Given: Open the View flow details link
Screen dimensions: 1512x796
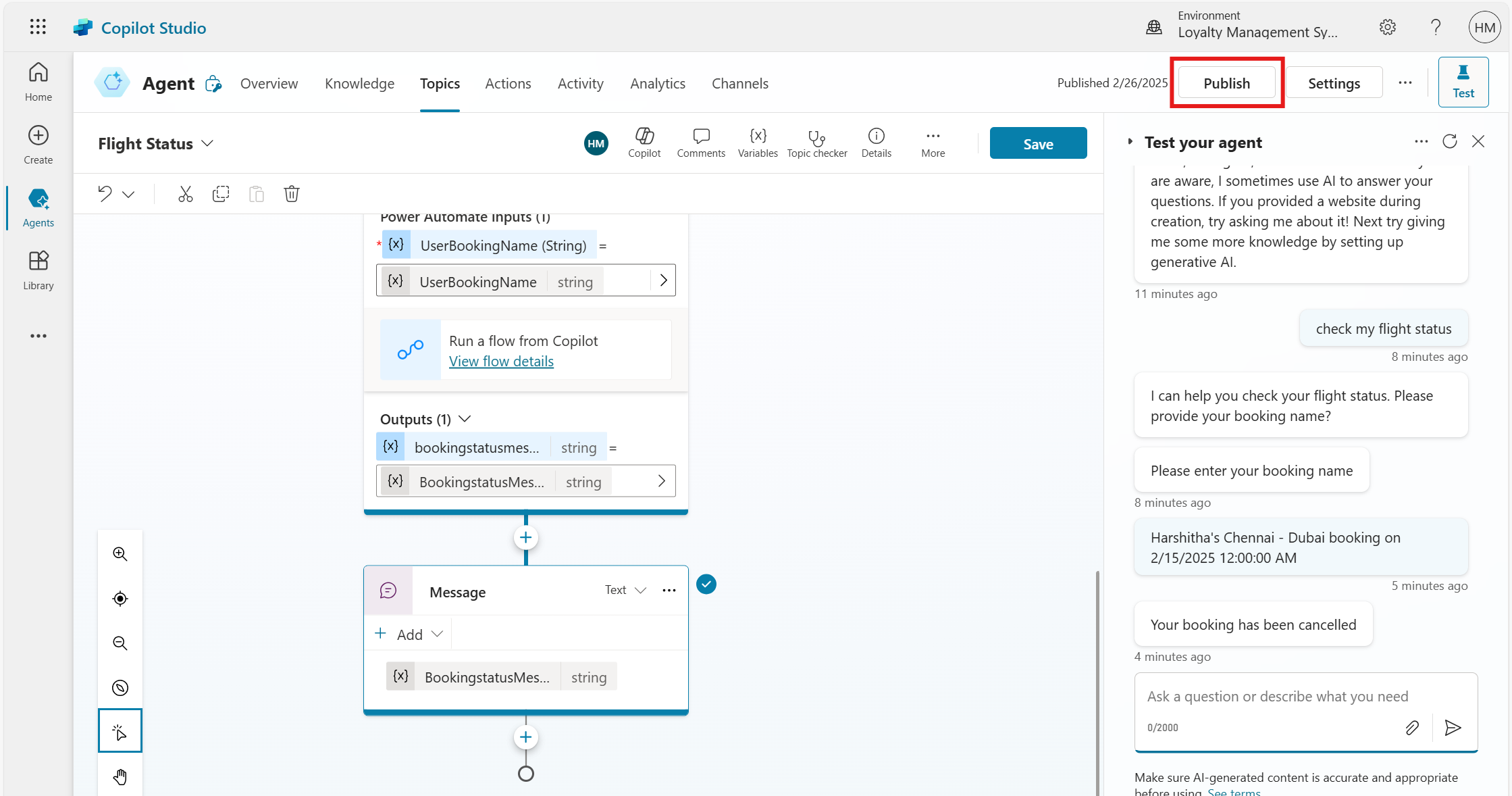Looking at the screenshot, I should 501,362.
